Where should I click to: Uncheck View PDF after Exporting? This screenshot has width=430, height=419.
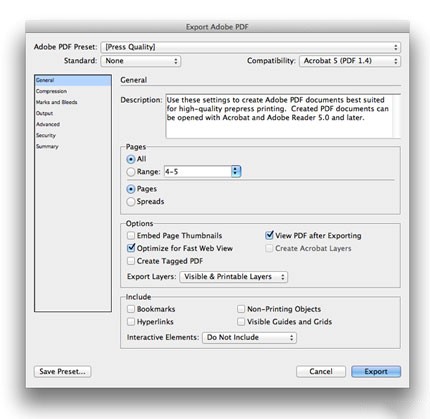(269, 235)
